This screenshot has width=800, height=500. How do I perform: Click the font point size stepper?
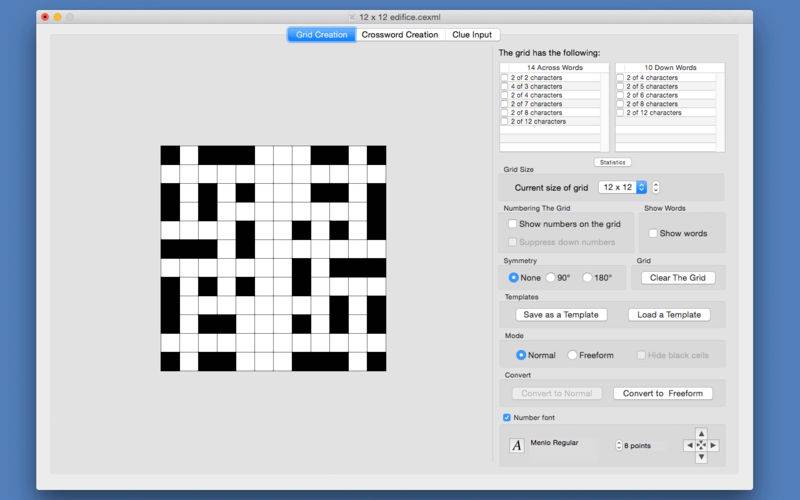(x=619, y=446)
